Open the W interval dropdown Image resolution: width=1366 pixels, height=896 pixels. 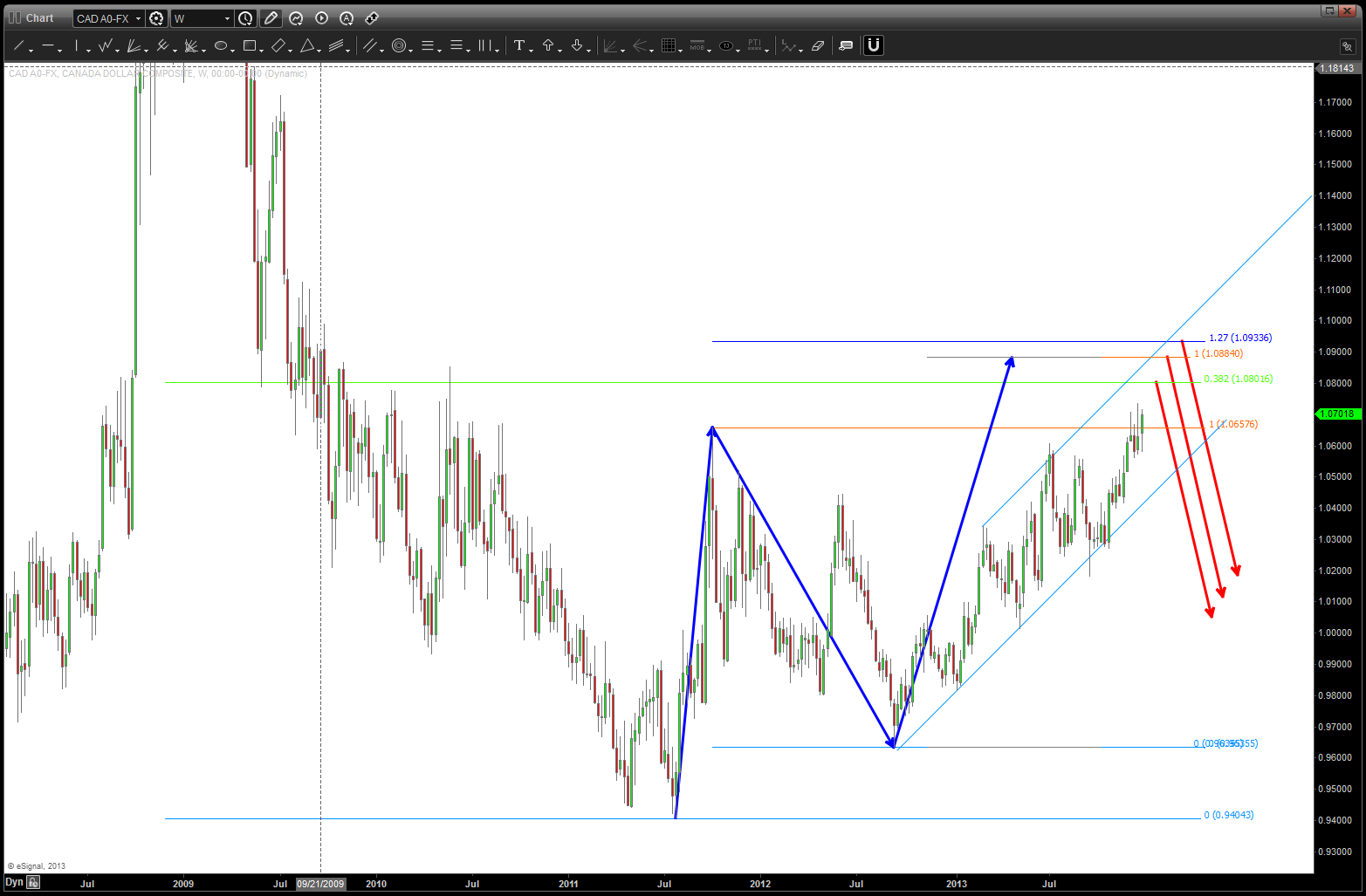tap(227, 18)
